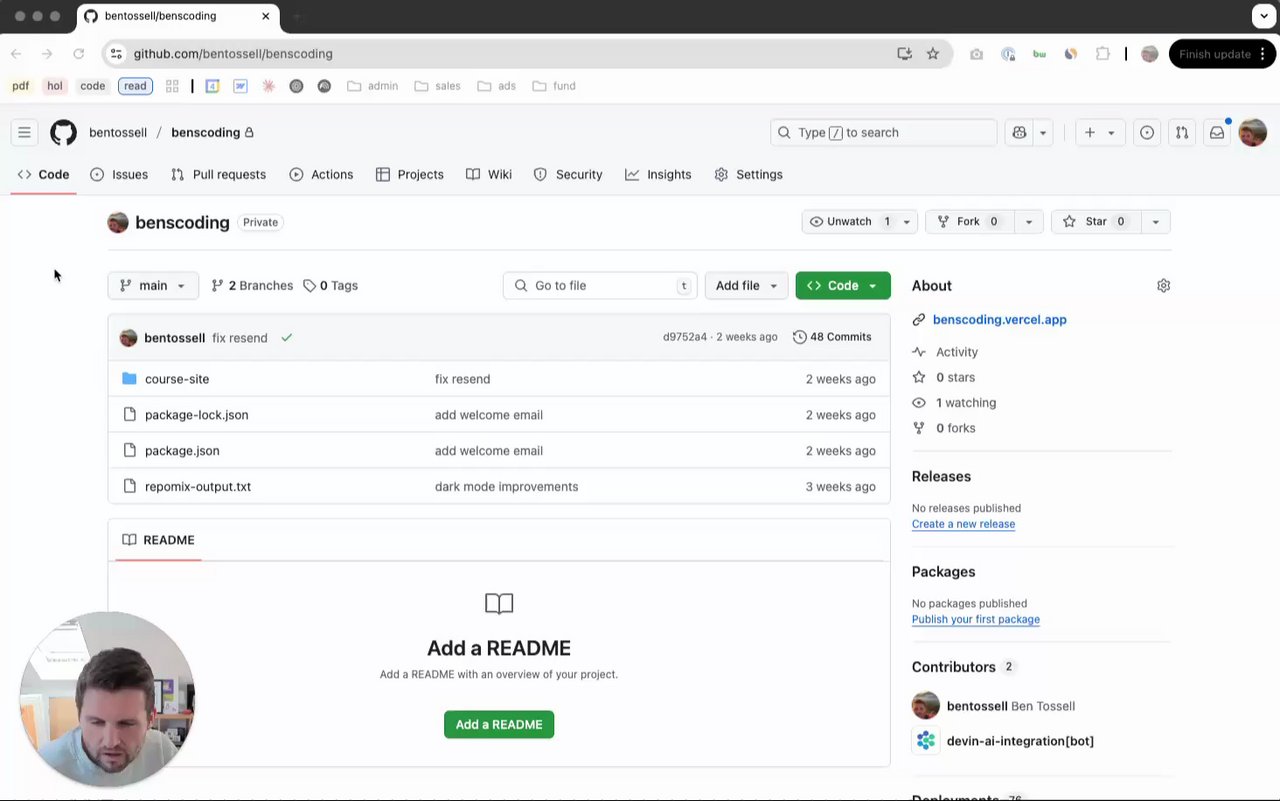1280x801 pixels.
Task: View the 2 Branches link
Action: coord(252,285)
